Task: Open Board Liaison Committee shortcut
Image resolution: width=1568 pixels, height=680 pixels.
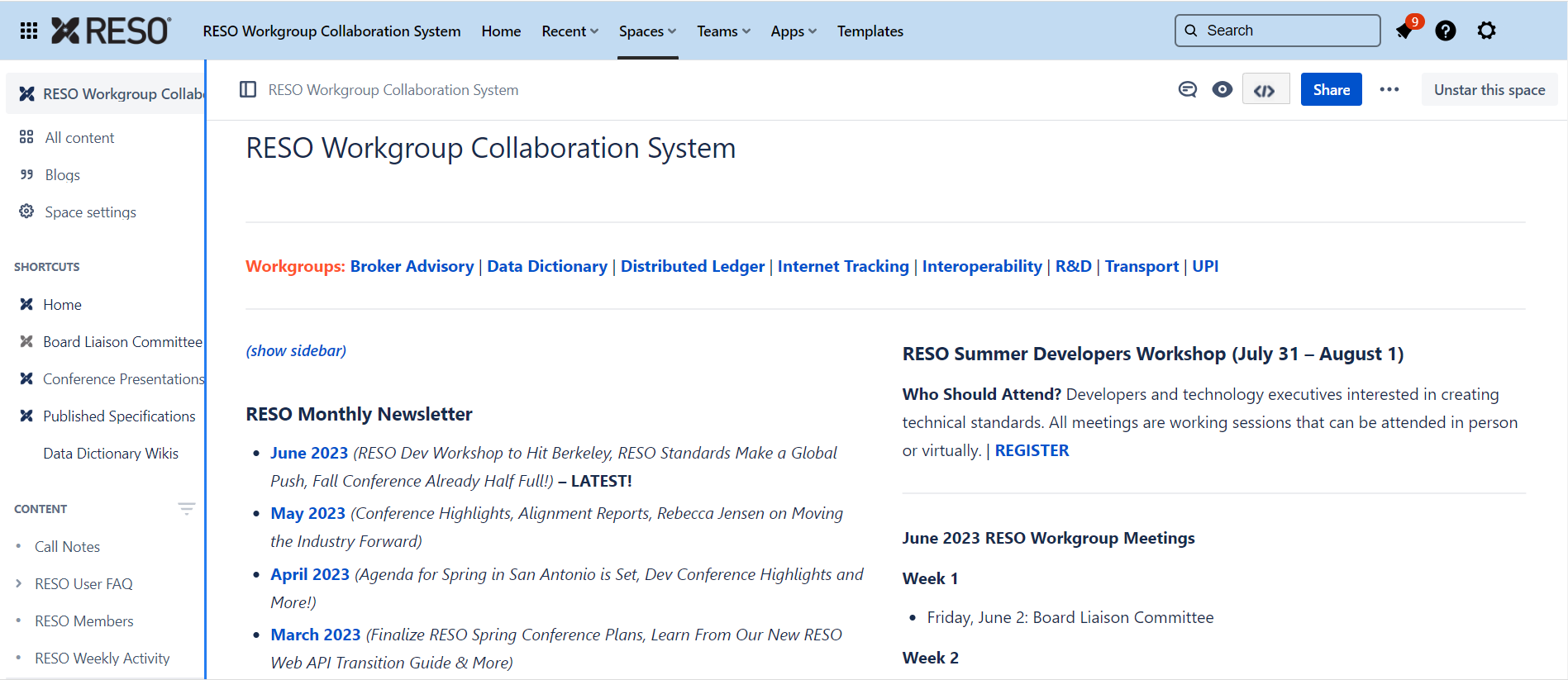Action: click(x=122, y=341)
